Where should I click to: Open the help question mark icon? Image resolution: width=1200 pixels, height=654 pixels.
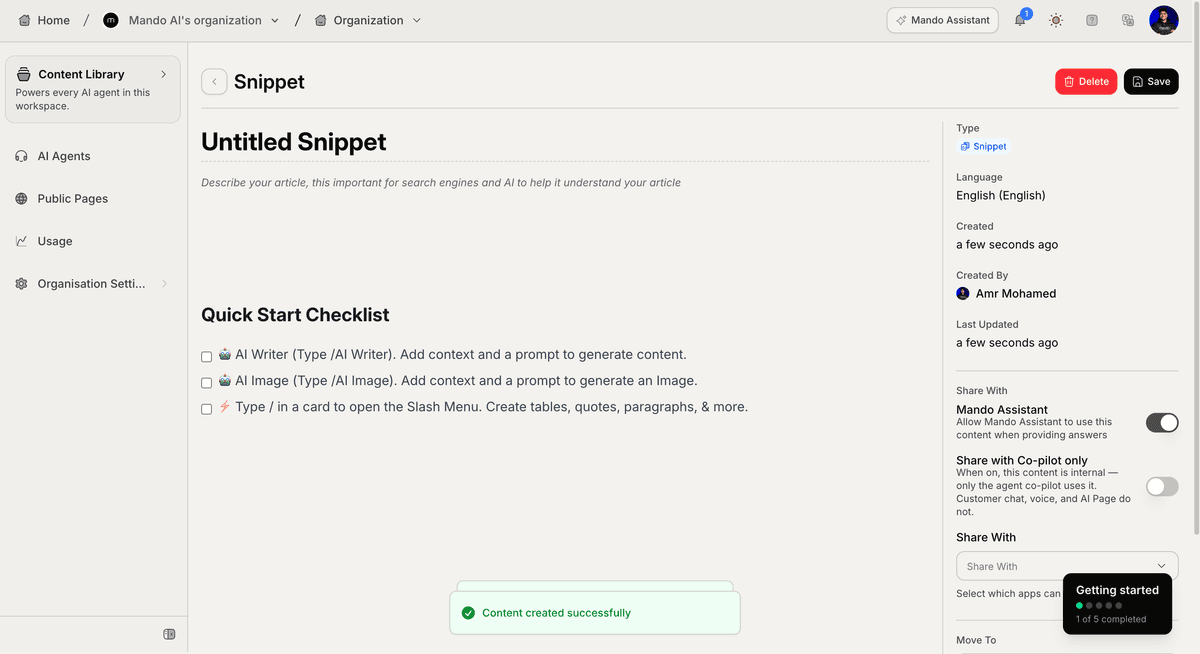pos(1092,20)
